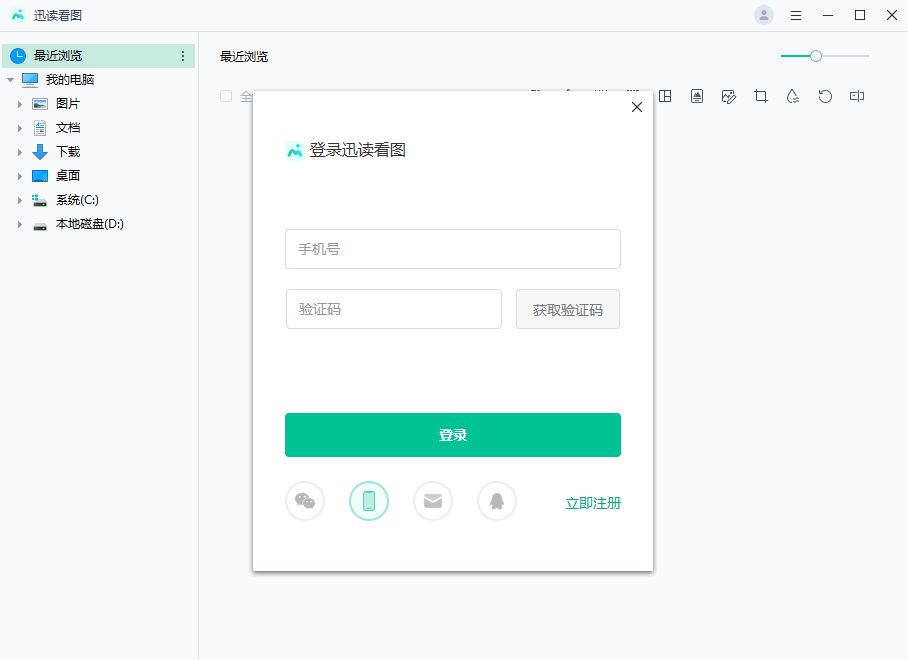Open the 图片 folder
Viewport: 908px width, 660px height.
[68, 104]
